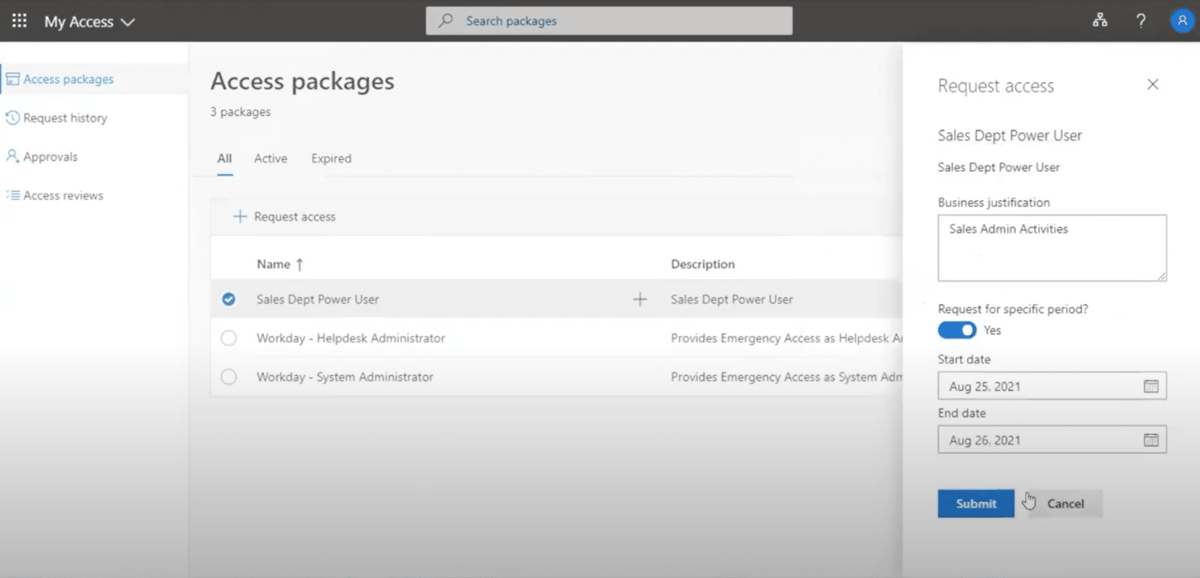1200x578 pixels.
Task: Switch to the Active tab
Action: (x=270, y=158)
